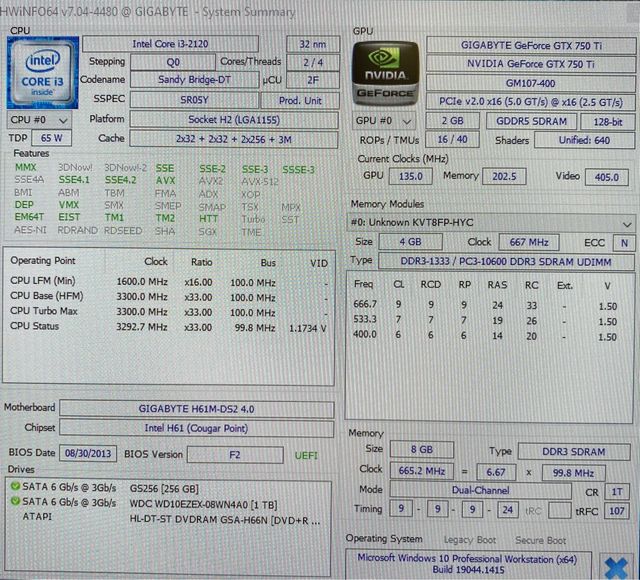The image size is (640, 580).
Task: Click the GPU 2 GB memory size field
Action: tap(452, 121)
